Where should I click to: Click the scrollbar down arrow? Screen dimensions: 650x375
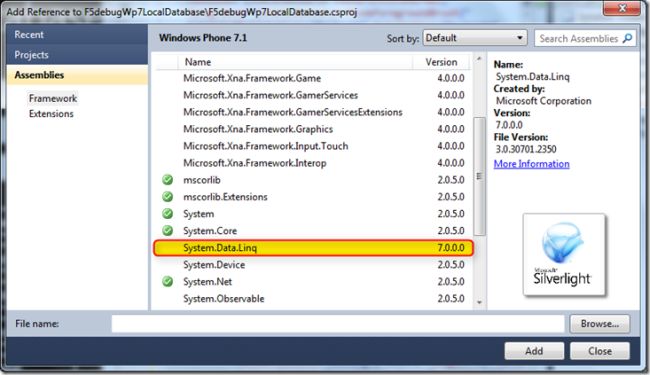coord(479,302)
